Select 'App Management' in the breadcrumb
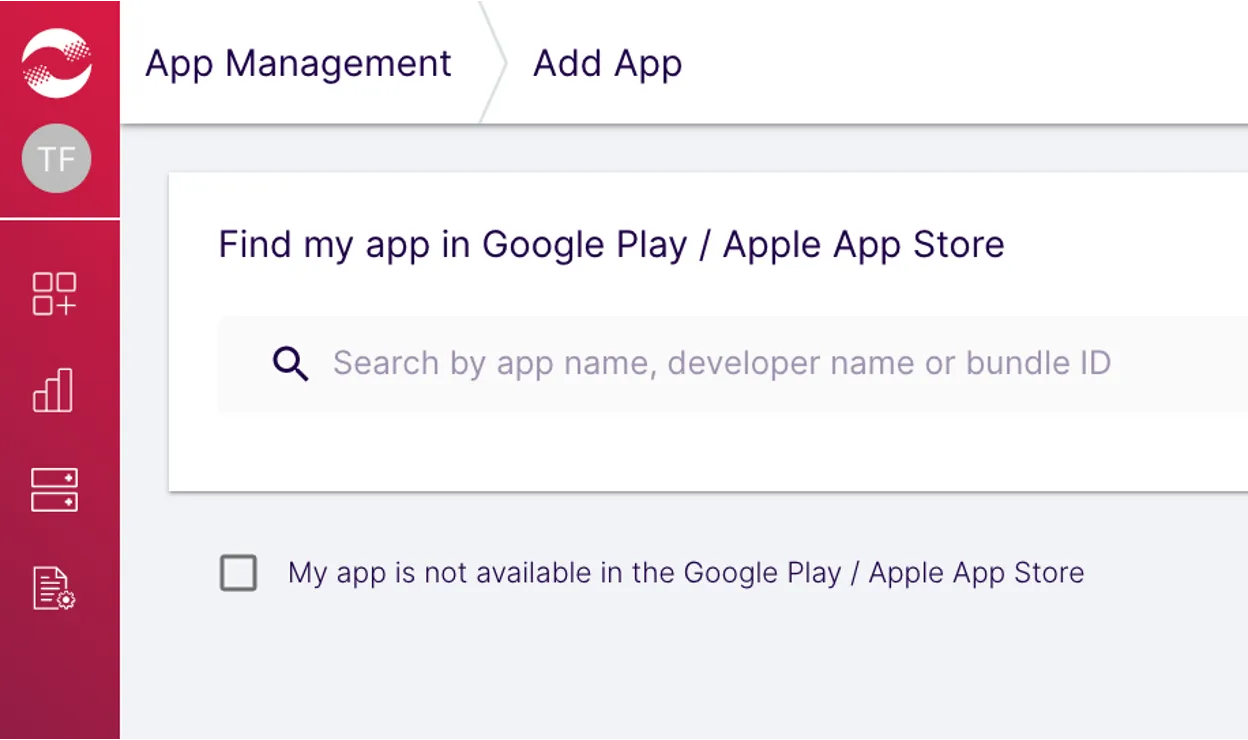 (298, 63)
